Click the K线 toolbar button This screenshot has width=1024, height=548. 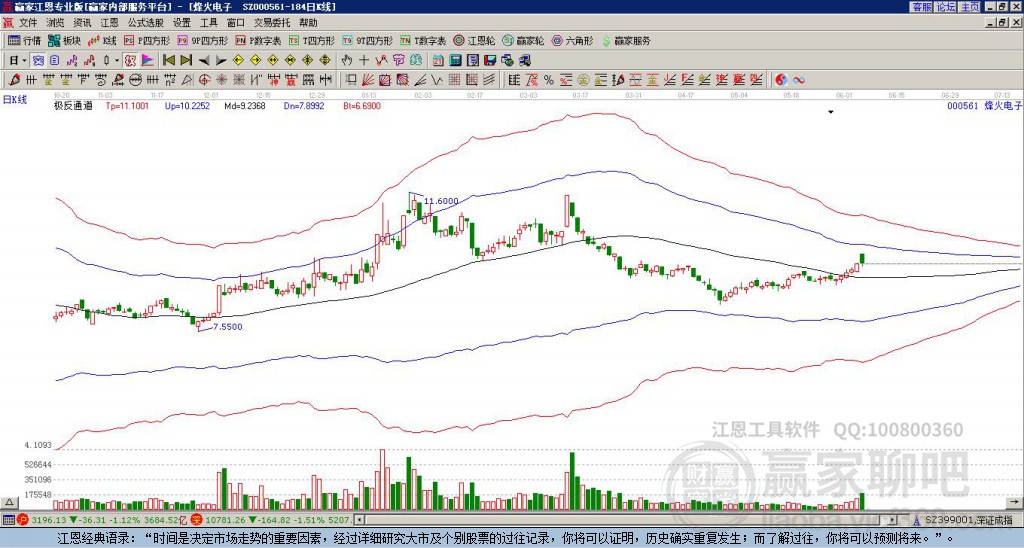[101, 40]
